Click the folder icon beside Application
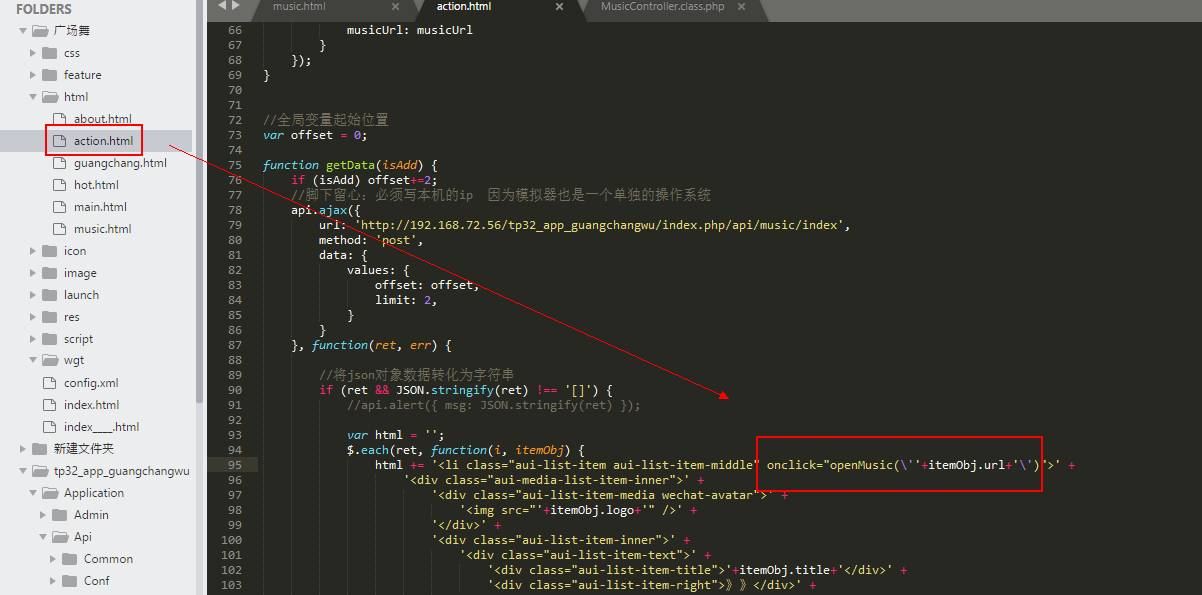 pyautogui.click(x=49, y=493)
